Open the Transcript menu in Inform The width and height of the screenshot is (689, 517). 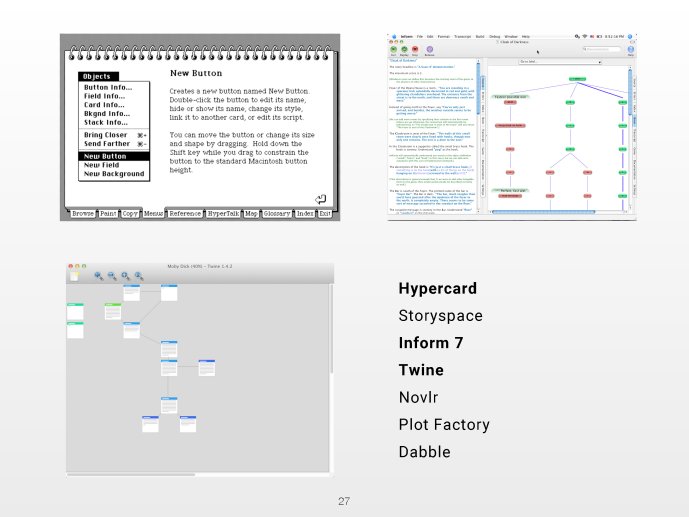463,36
